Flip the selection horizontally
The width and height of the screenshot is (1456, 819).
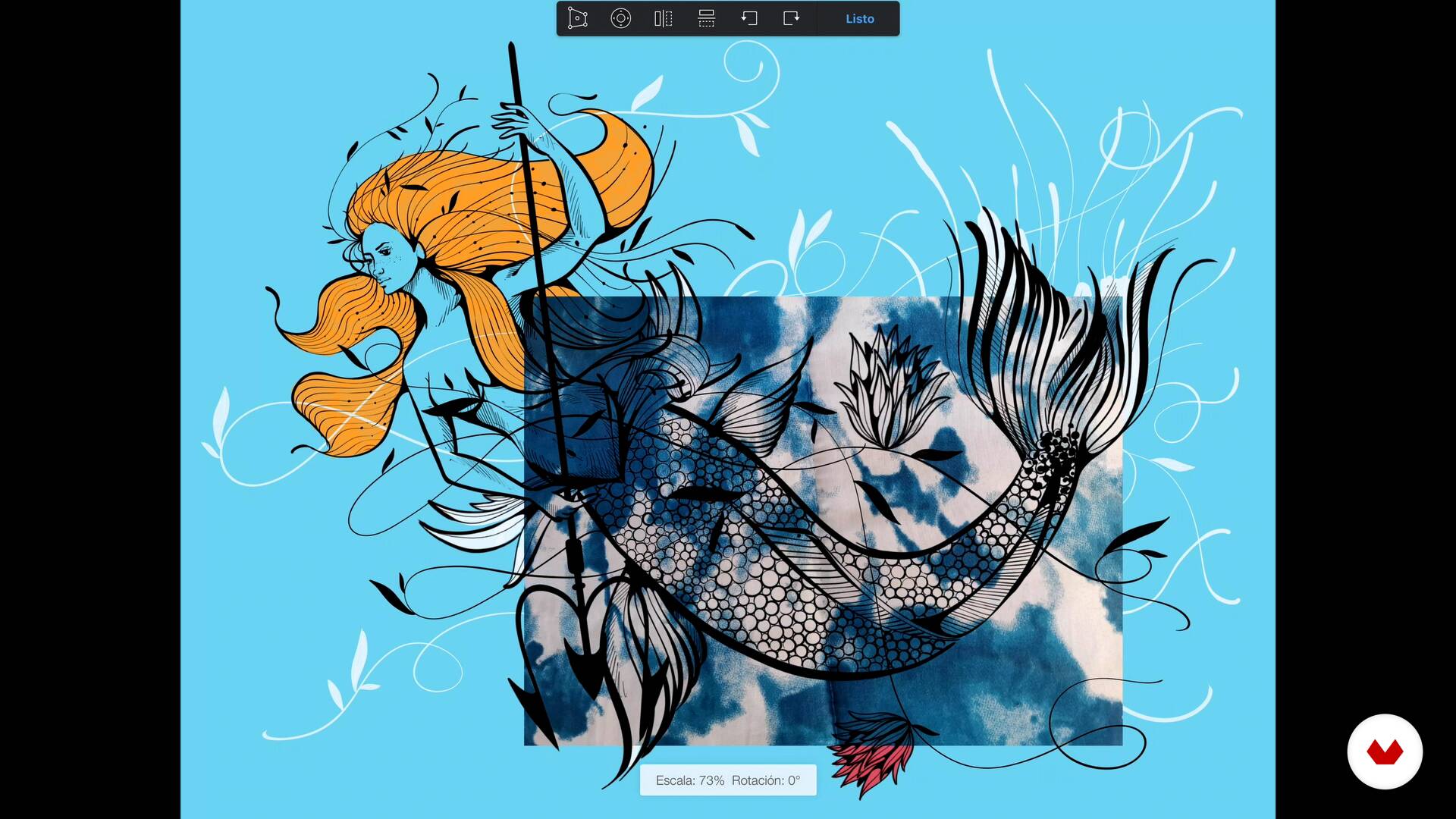pos(664,18)
